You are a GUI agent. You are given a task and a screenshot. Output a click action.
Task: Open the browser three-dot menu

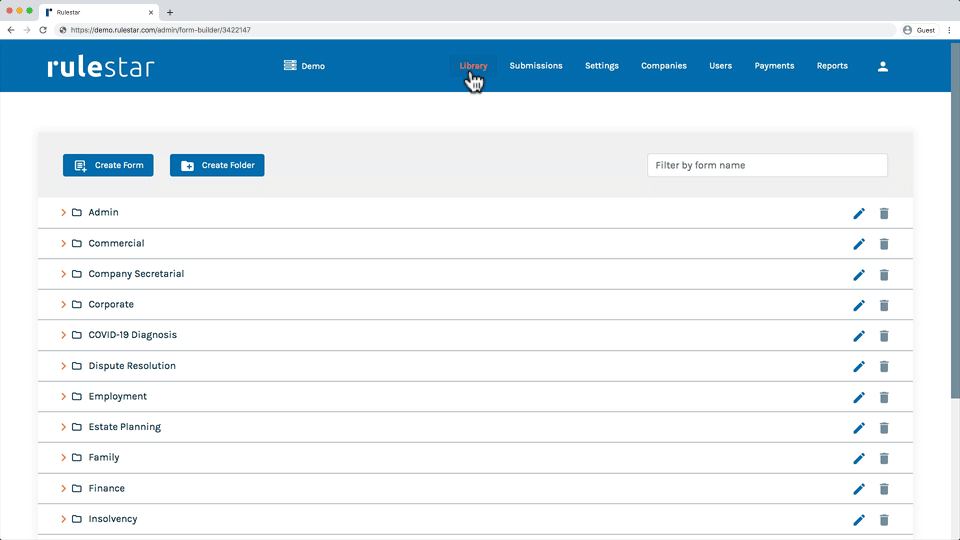950,30
